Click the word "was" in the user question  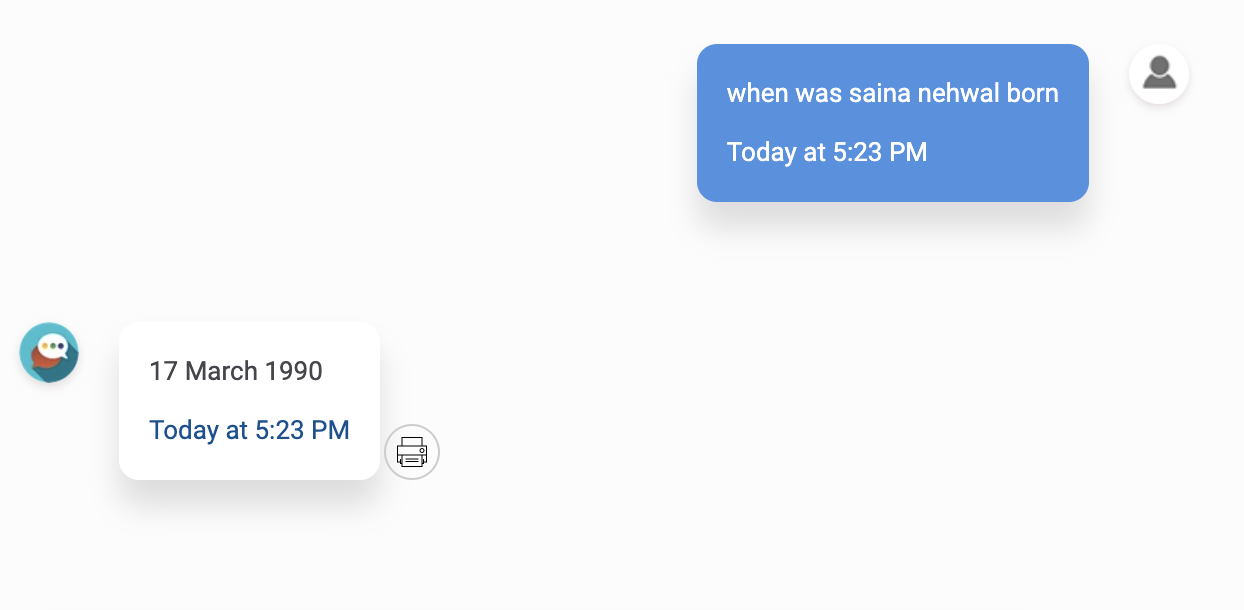[818, 94]
